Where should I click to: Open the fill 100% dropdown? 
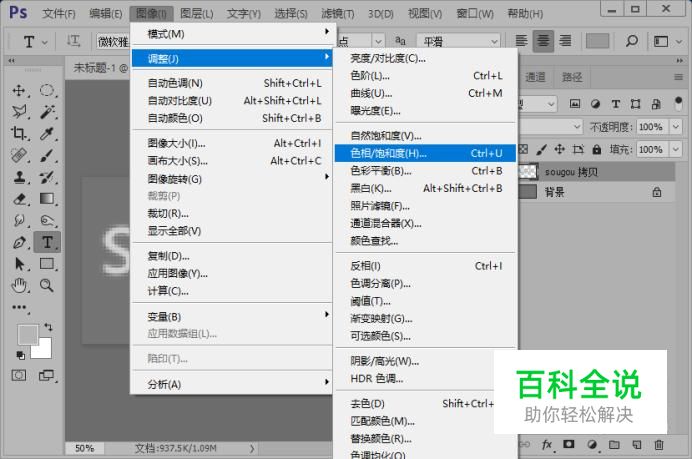[x=676, y=149]
